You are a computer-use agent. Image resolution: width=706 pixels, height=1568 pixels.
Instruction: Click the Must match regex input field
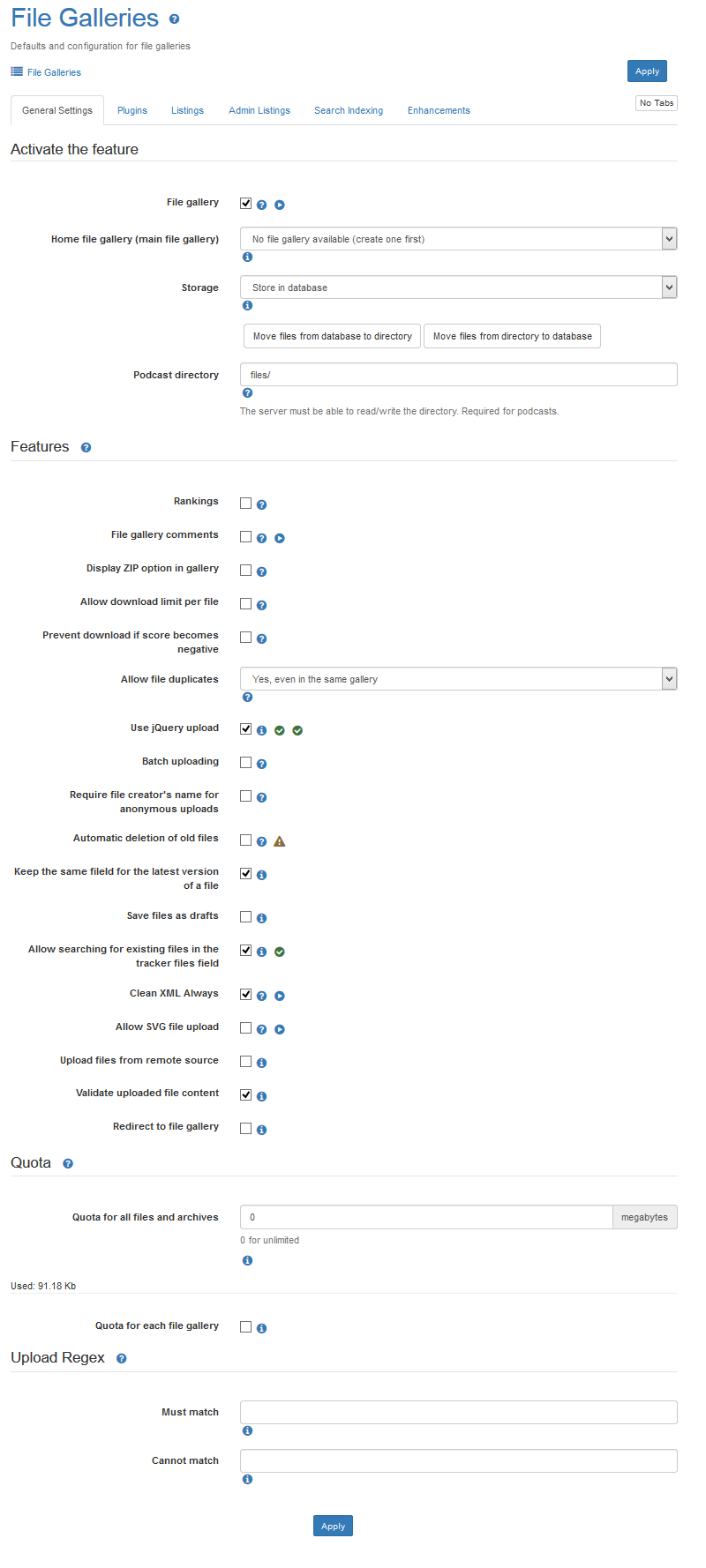pos(458,1412)
